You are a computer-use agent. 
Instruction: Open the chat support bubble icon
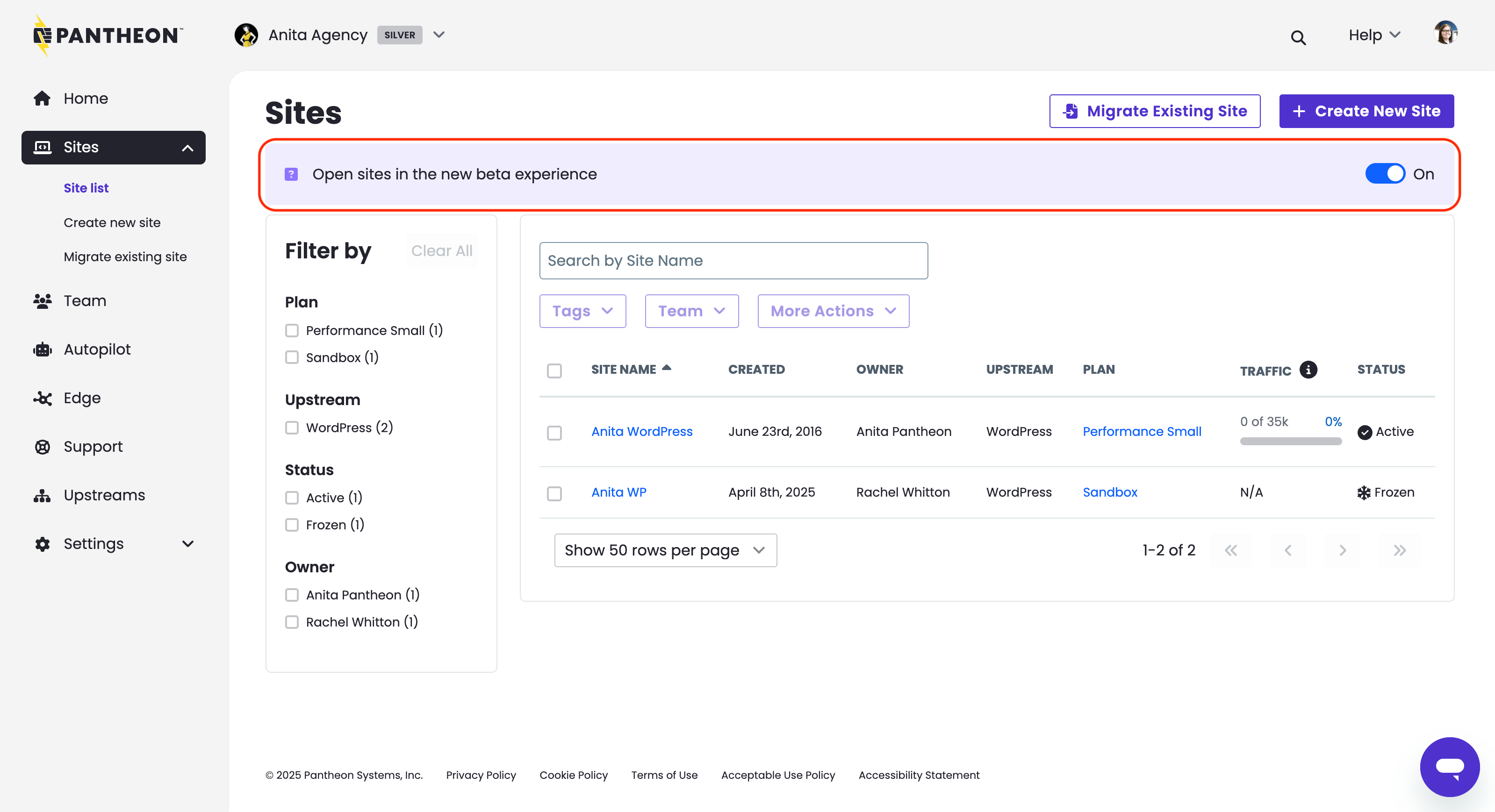point(1449,766)
